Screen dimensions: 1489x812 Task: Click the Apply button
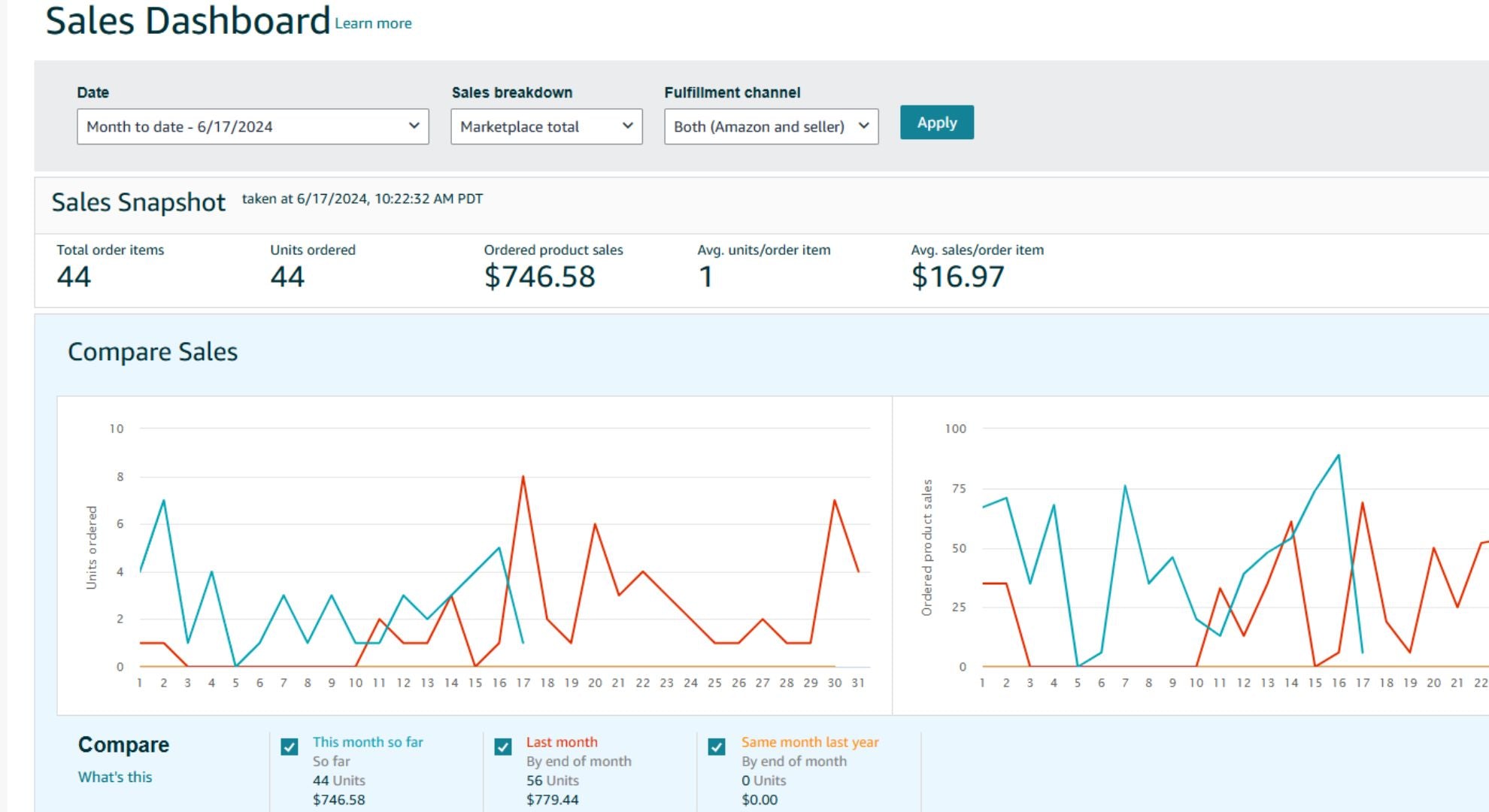click(936, 123)
